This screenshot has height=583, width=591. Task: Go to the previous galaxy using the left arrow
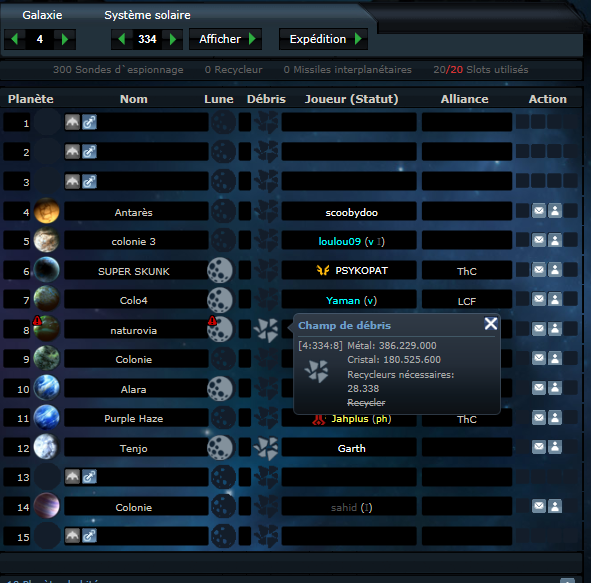click(x=15, y=39)
